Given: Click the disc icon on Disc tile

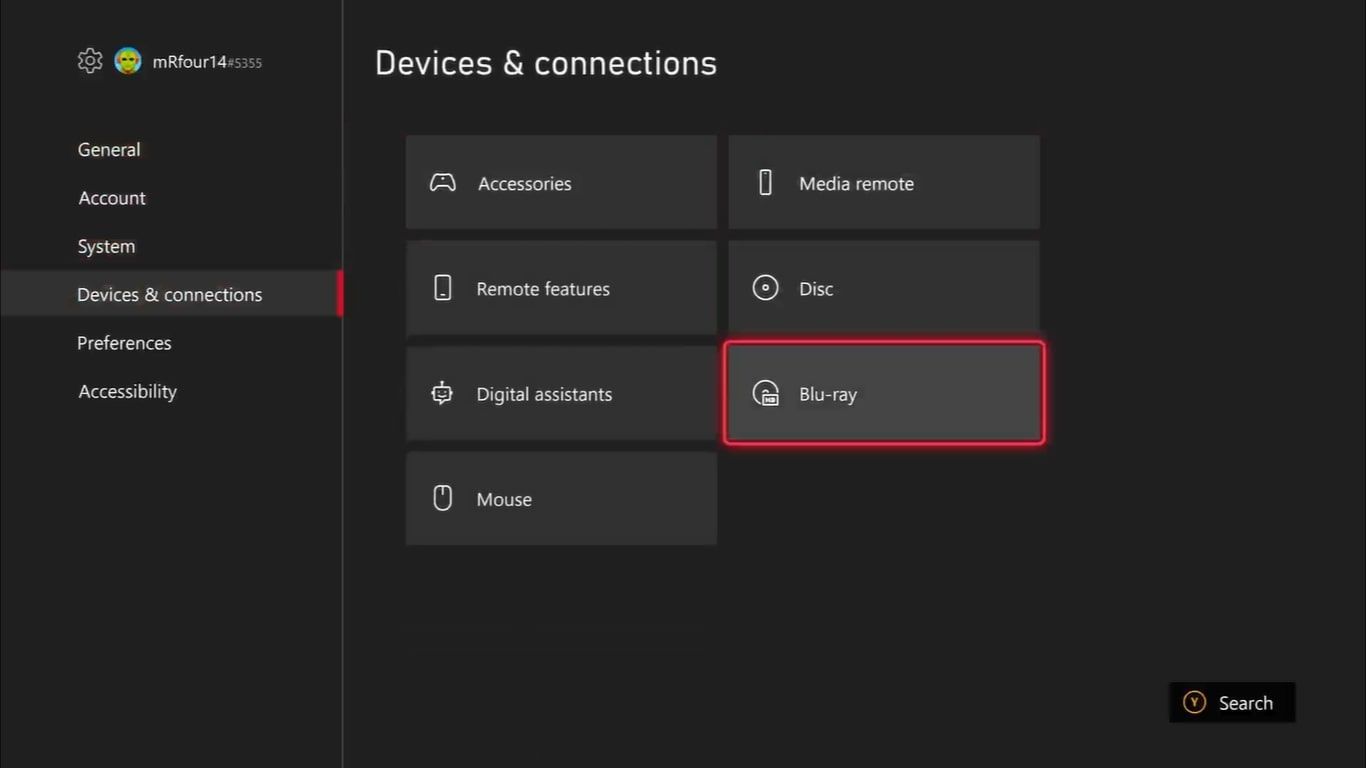Looking at the screenshot, I should pos(765,288).
